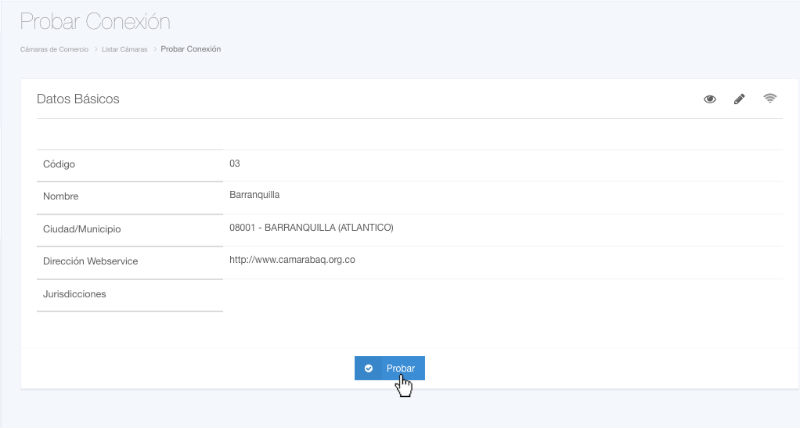Click the code value 03
Screen dimensions: 800x428
click(235, 163)
